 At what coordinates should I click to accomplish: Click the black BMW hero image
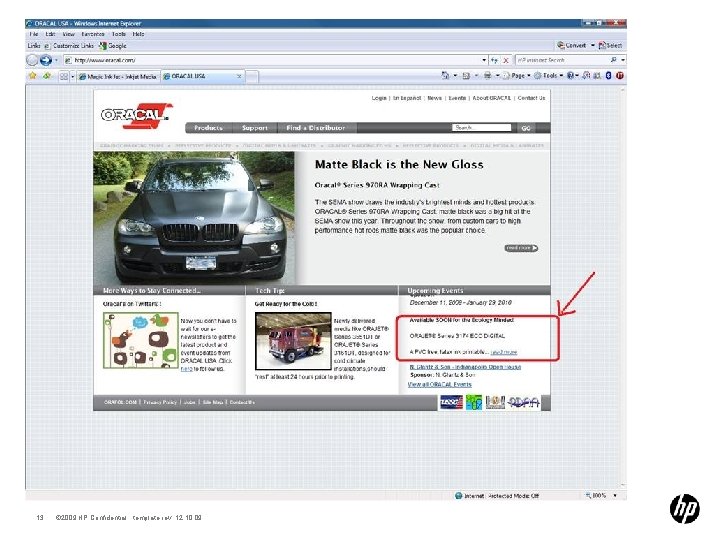click(x=194, y=218)
